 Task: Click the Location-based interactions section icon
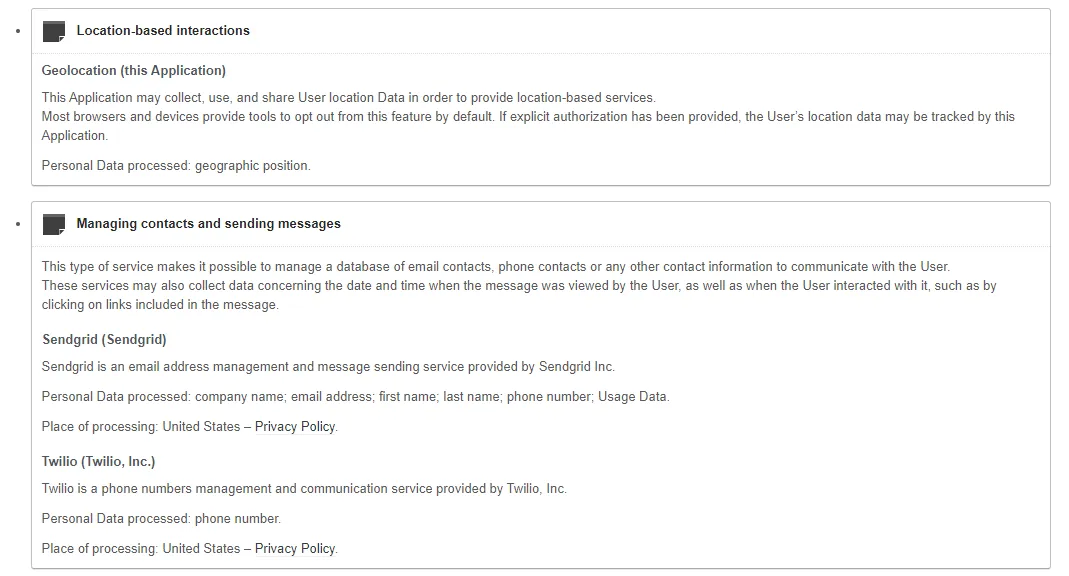[x=54, y=31]
